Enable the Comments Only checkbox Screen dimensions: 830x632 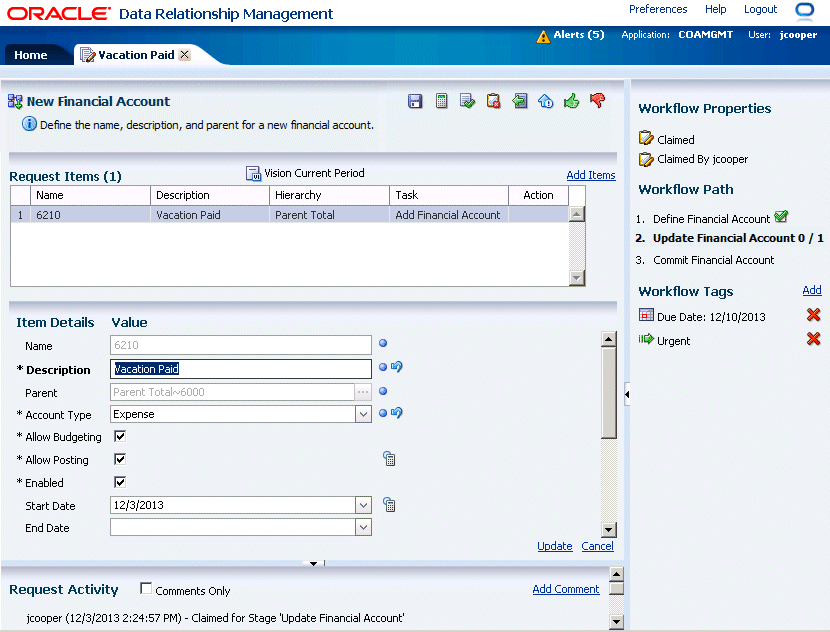[146, 589]
